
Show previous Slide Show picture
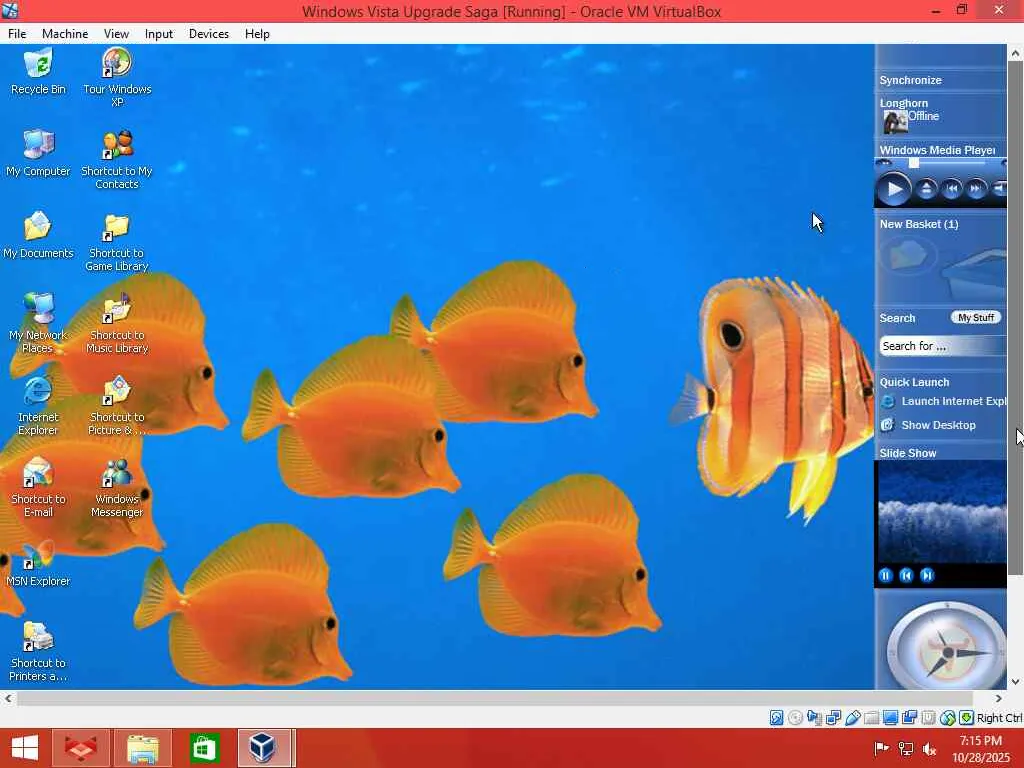906,575
